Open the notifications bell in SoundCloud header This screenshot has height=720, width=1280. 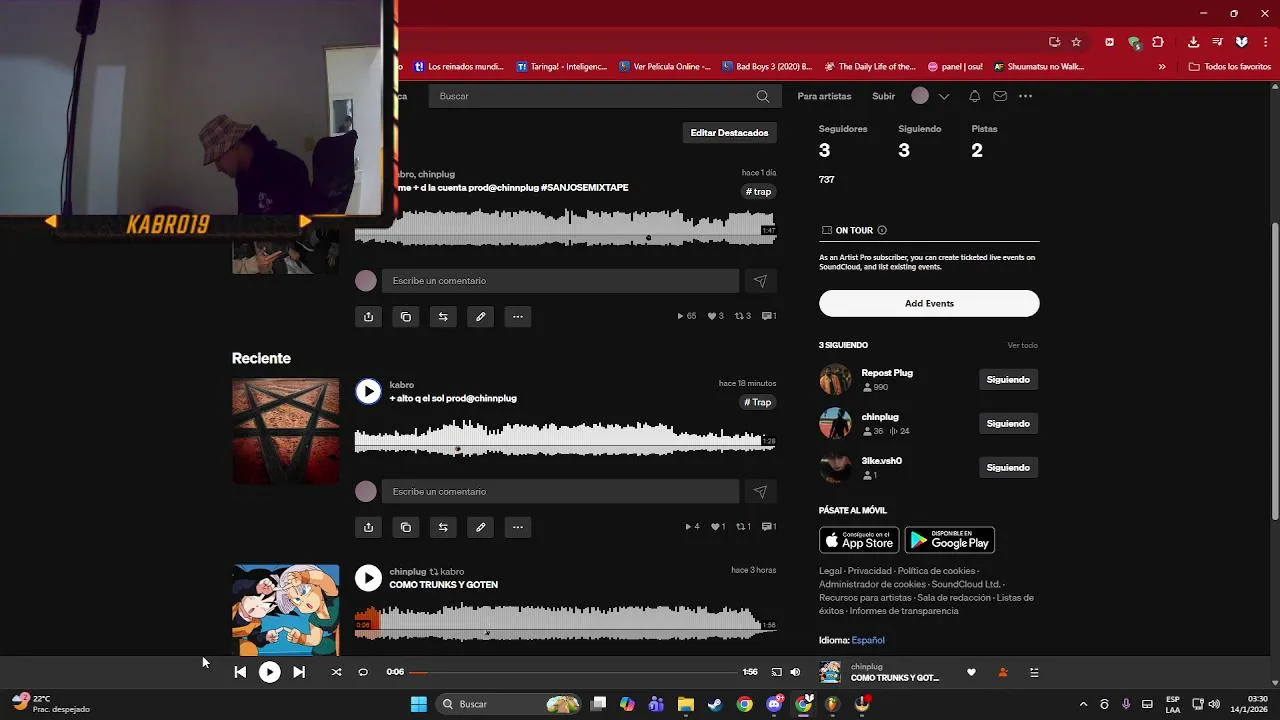(974, 96)
